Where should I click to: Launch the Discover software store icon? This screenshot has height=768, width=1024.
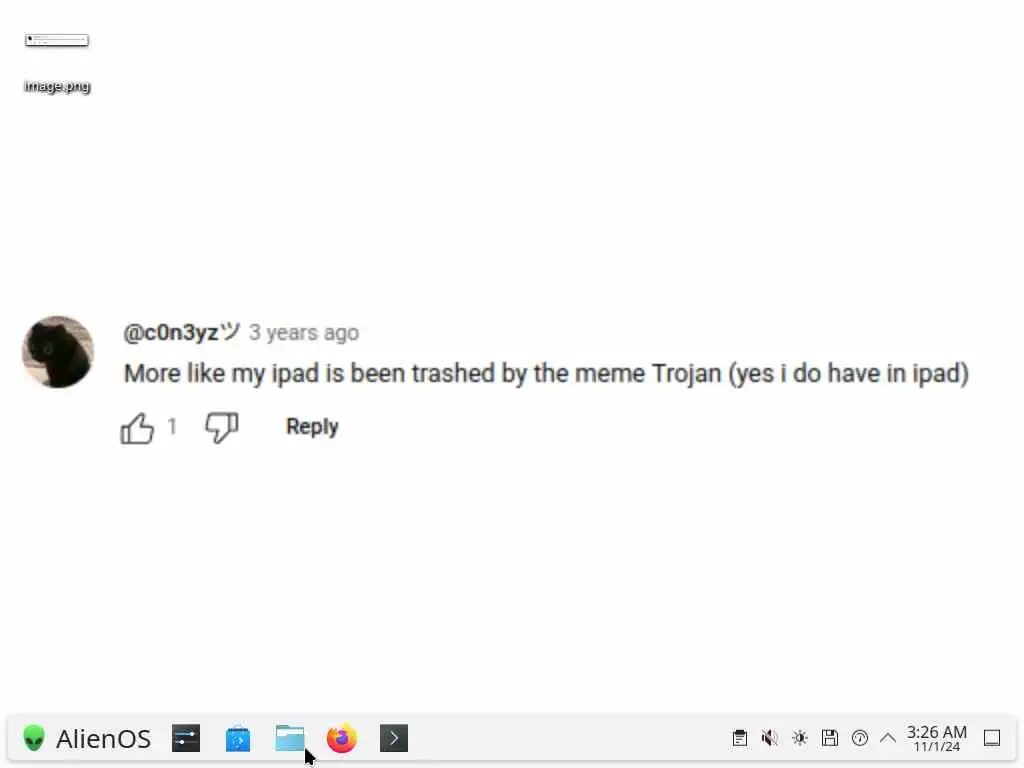[238, 739]
